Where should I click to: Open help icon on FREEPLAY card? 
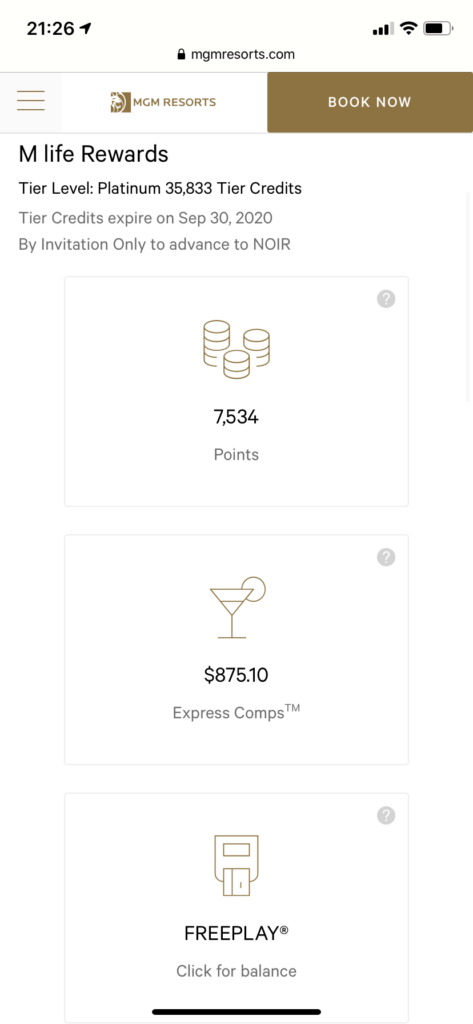pos(386,815)
